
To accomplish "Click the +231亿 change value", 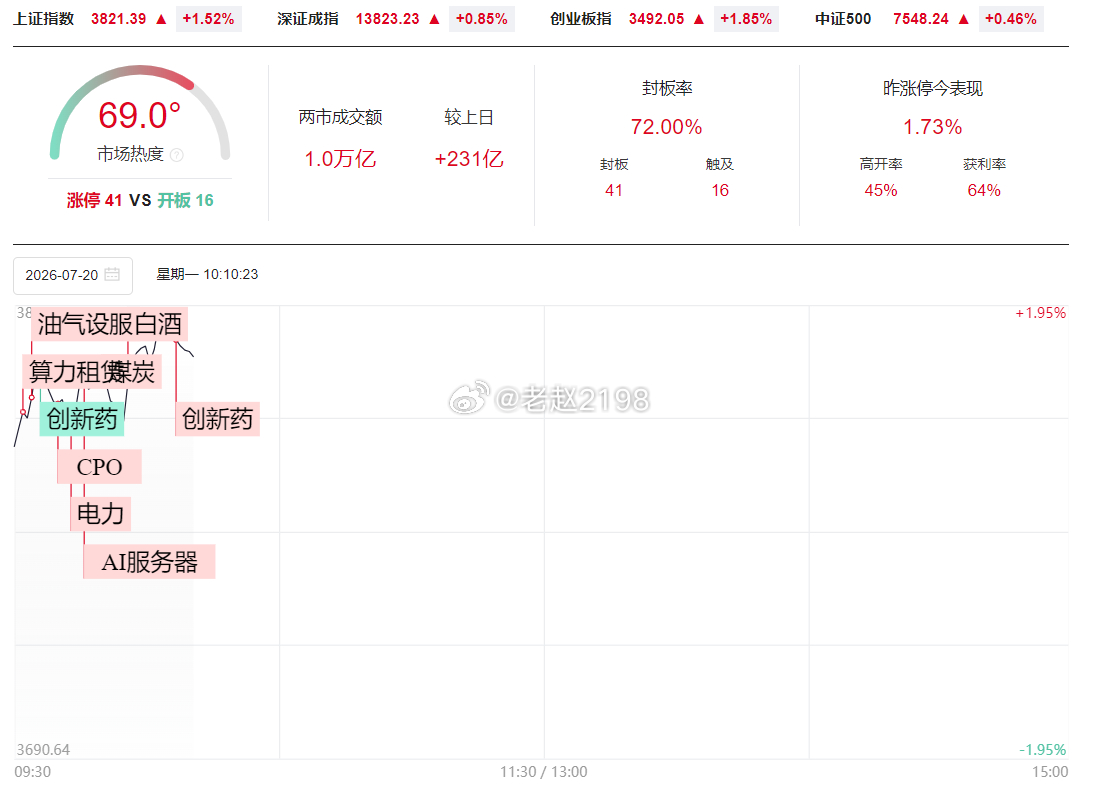I will pos(469,159).
